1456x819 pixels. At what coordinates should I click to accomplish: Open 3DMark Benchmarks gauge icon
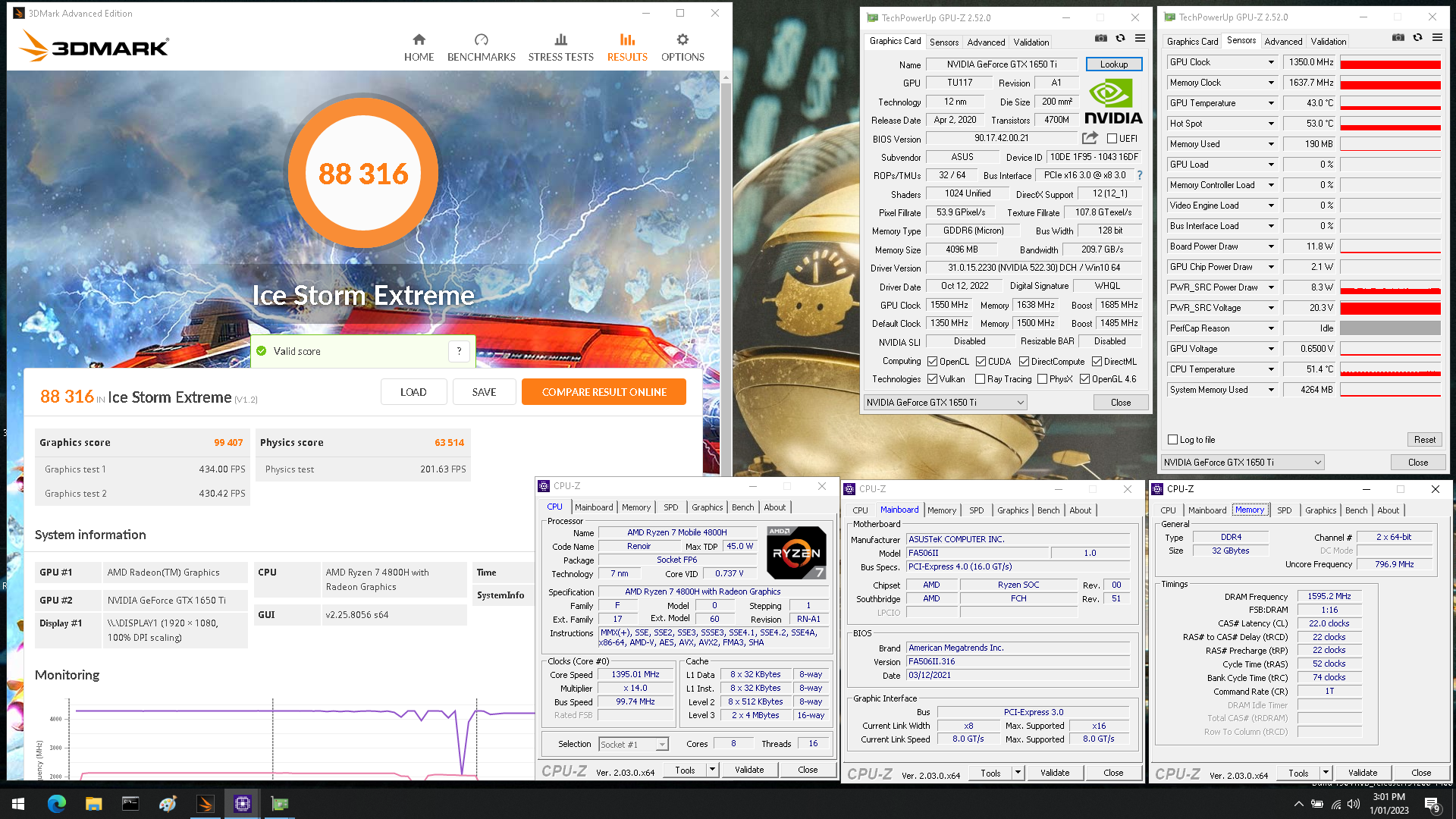tap(481, 39)
